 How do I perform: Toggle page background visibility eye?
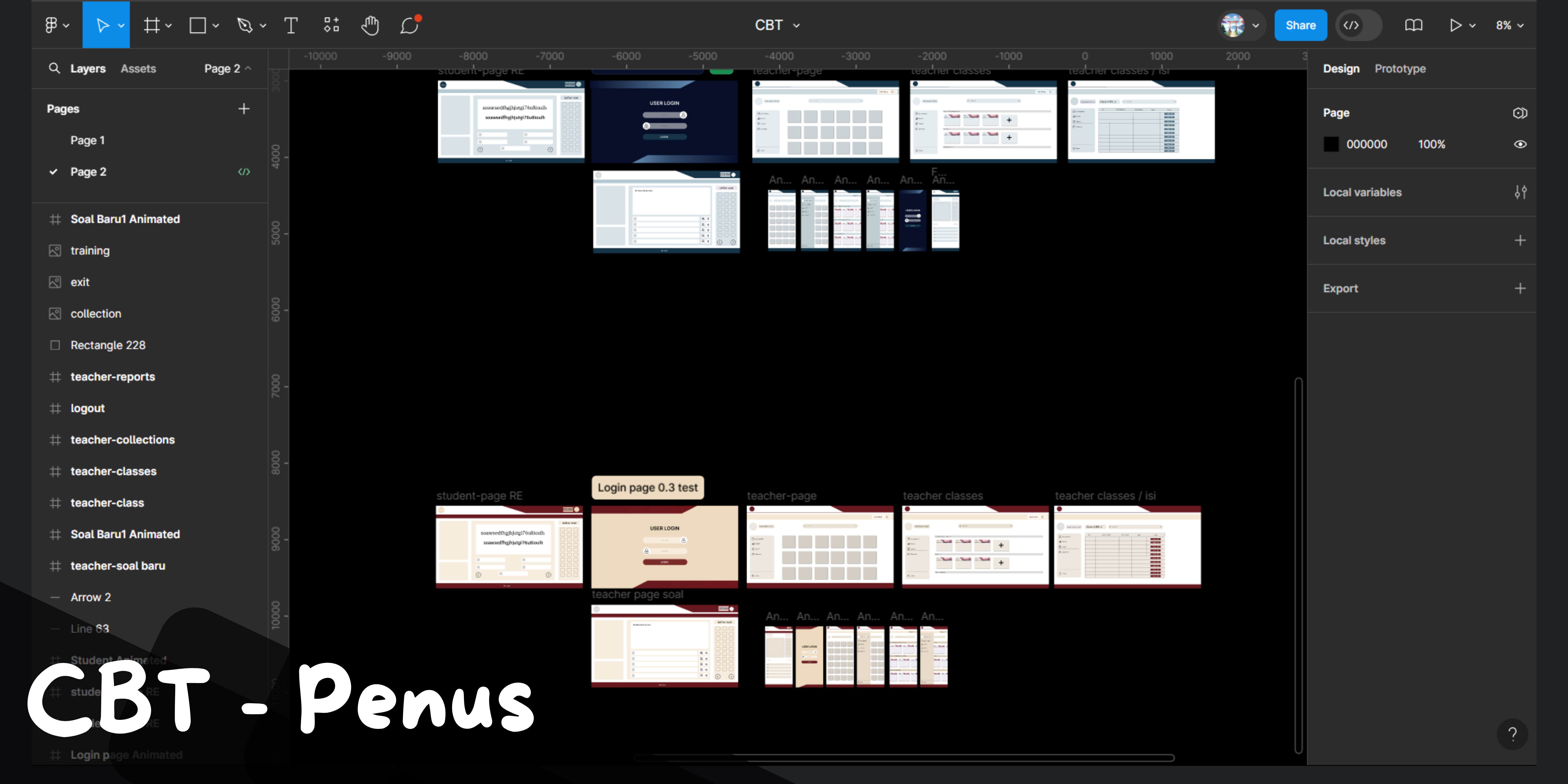coord(1520,144)
